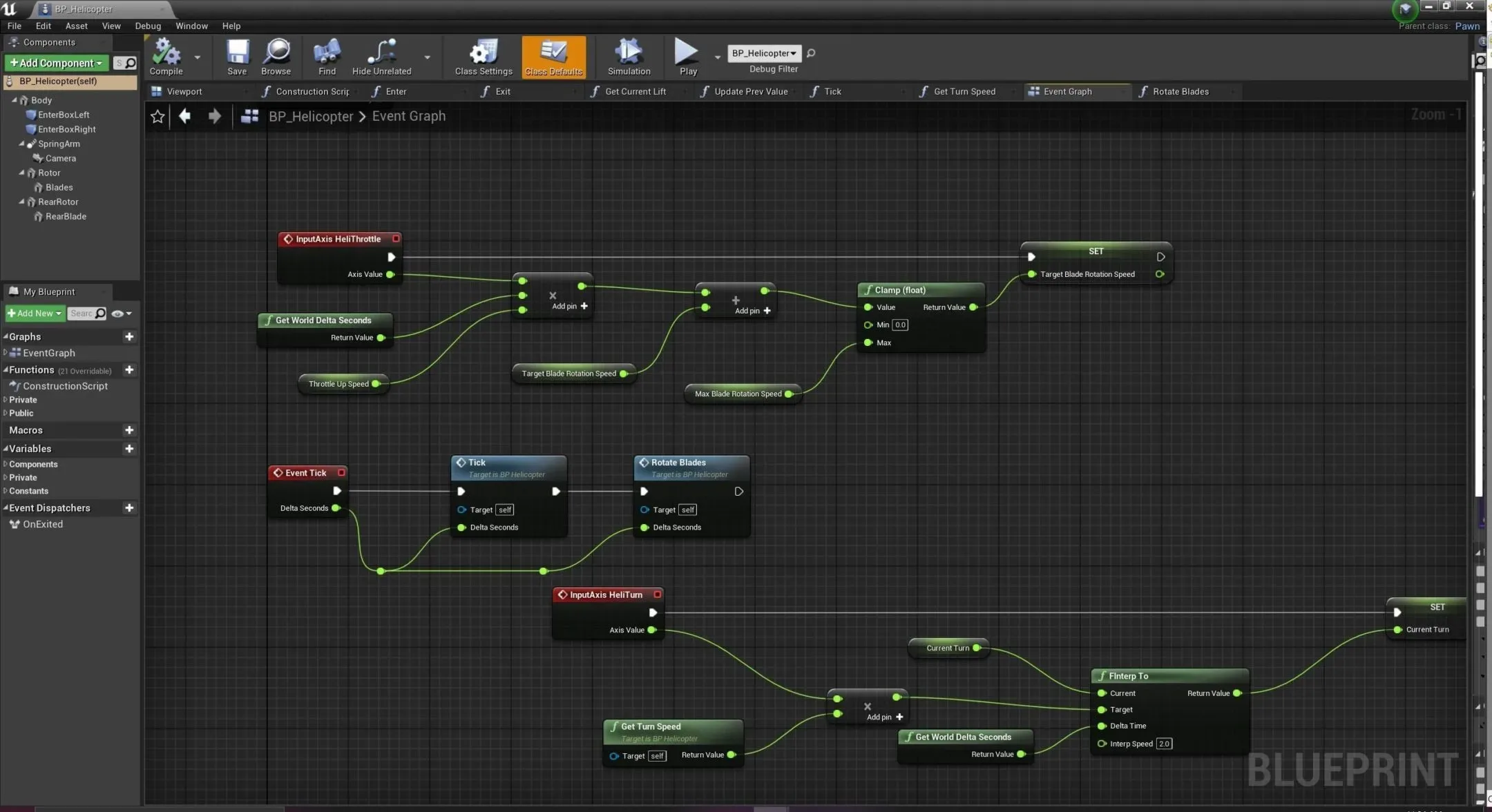This screenshot has height=812, width=1492.
Task: Switch to the Viewport tab
Action: point(184,91)
